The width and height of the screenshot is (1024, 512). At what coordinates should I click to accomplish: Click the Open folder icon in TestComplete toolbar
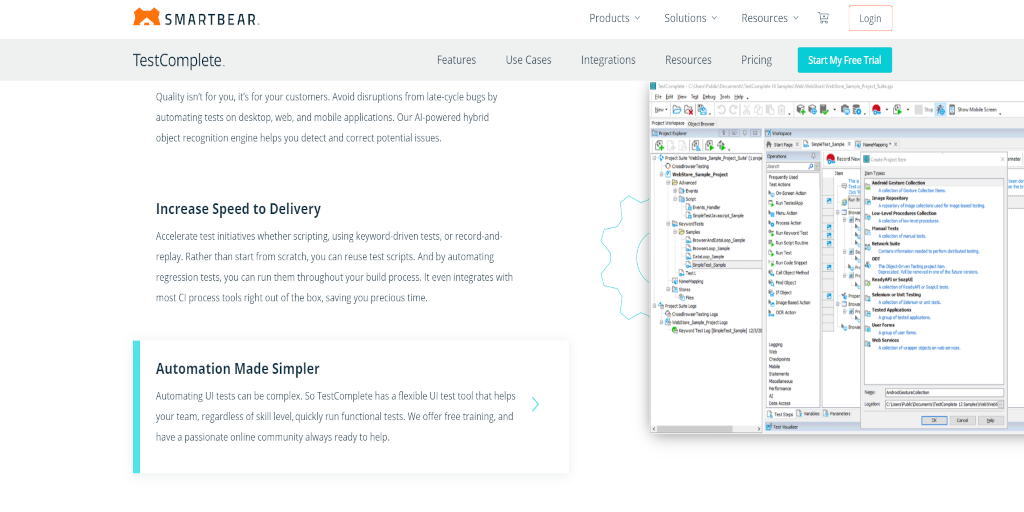click(x=677, y=110)
